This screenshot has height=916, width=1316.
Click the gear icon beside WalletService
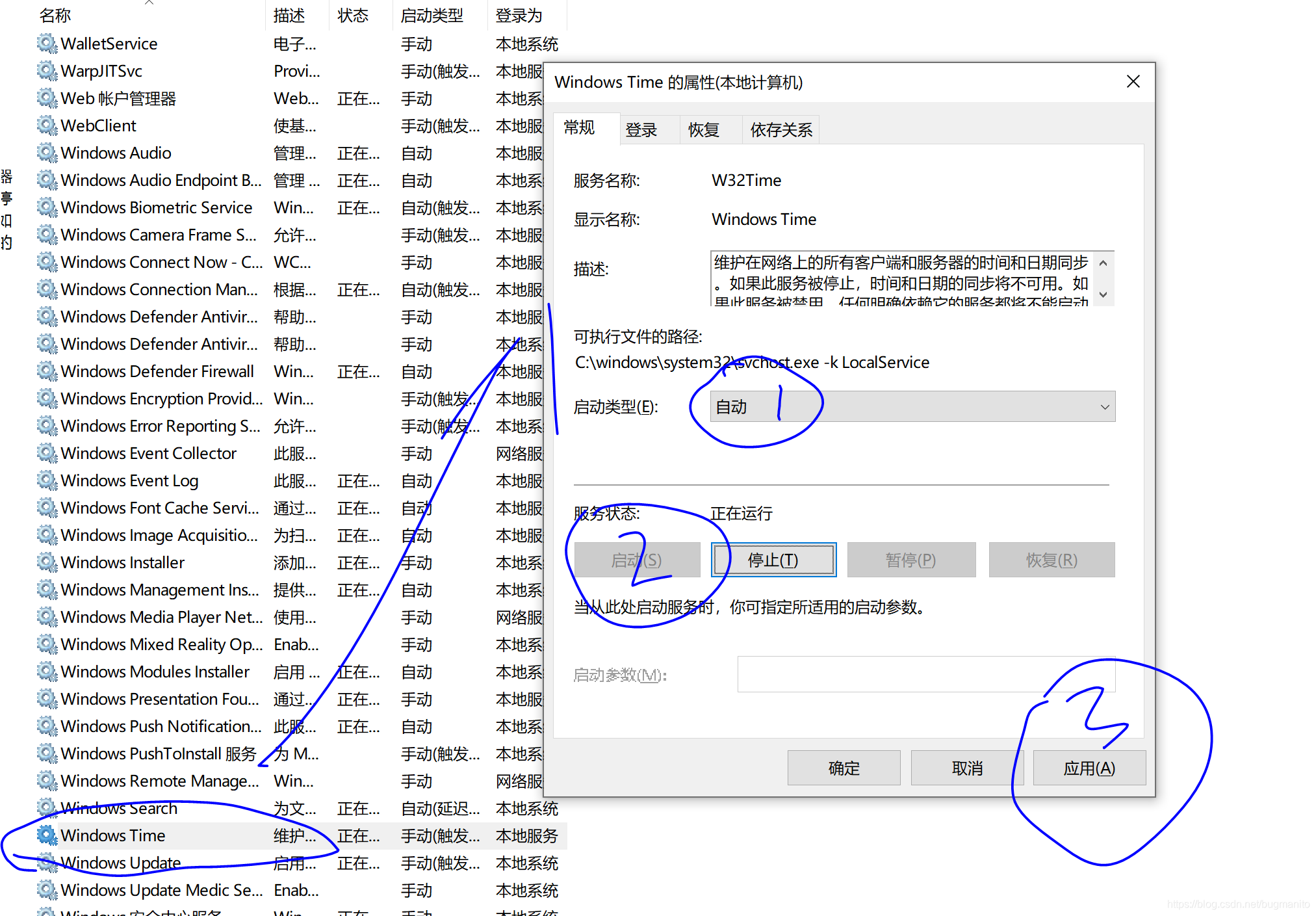pos(46,44)
